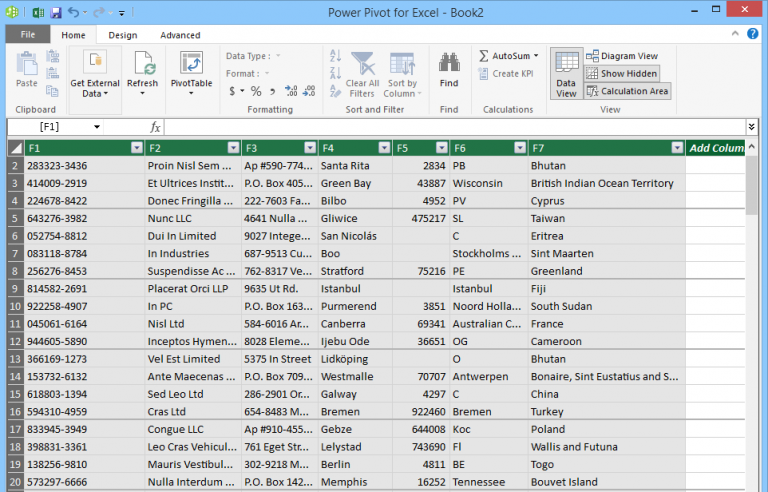The height and width of the screenshot is (492, 768).
Task: Select cell 'Tennessee'
Action: 489,482
